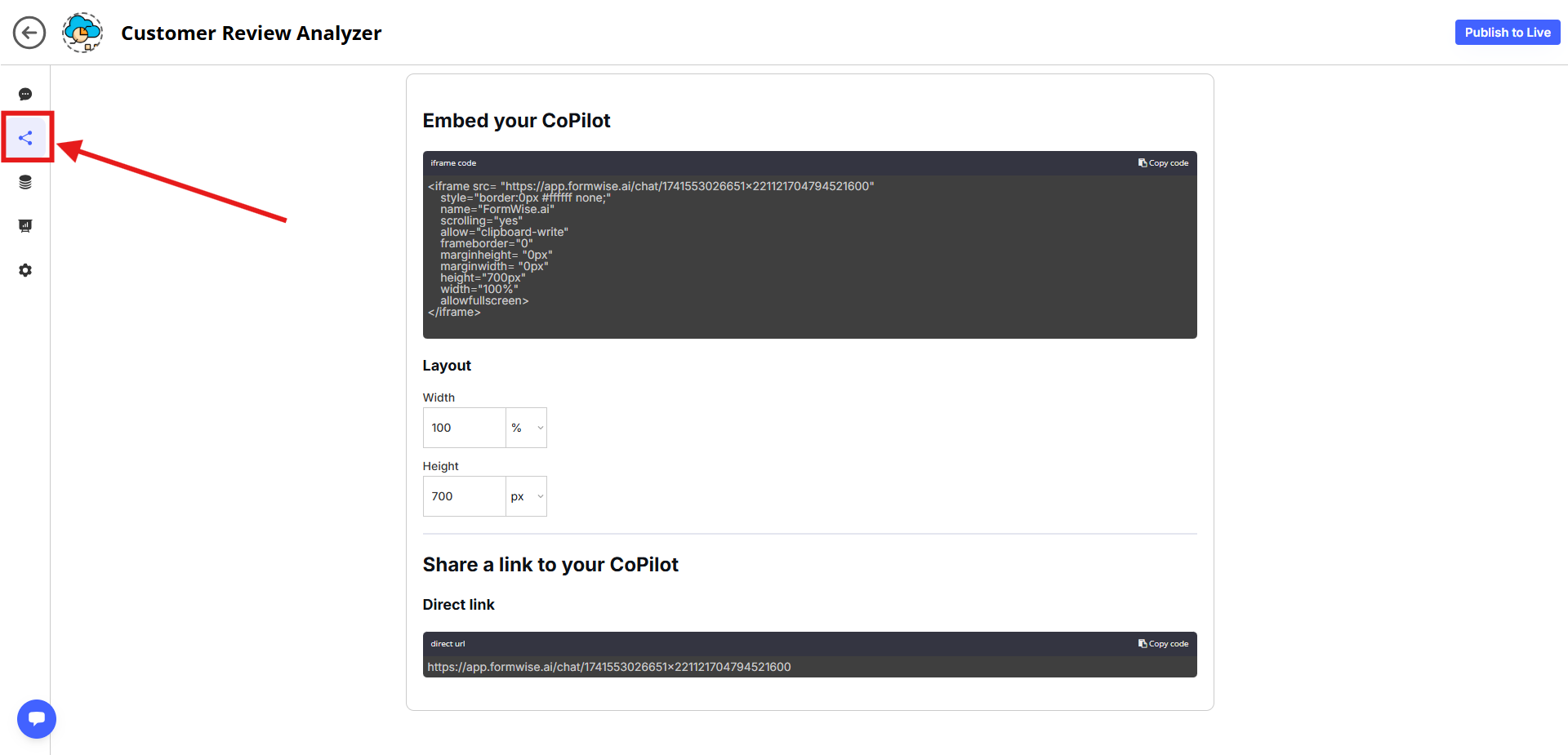This screenshot has height=755, width=1568.
Task: Open the blue support chat widget
Action: tap(37, 719)
